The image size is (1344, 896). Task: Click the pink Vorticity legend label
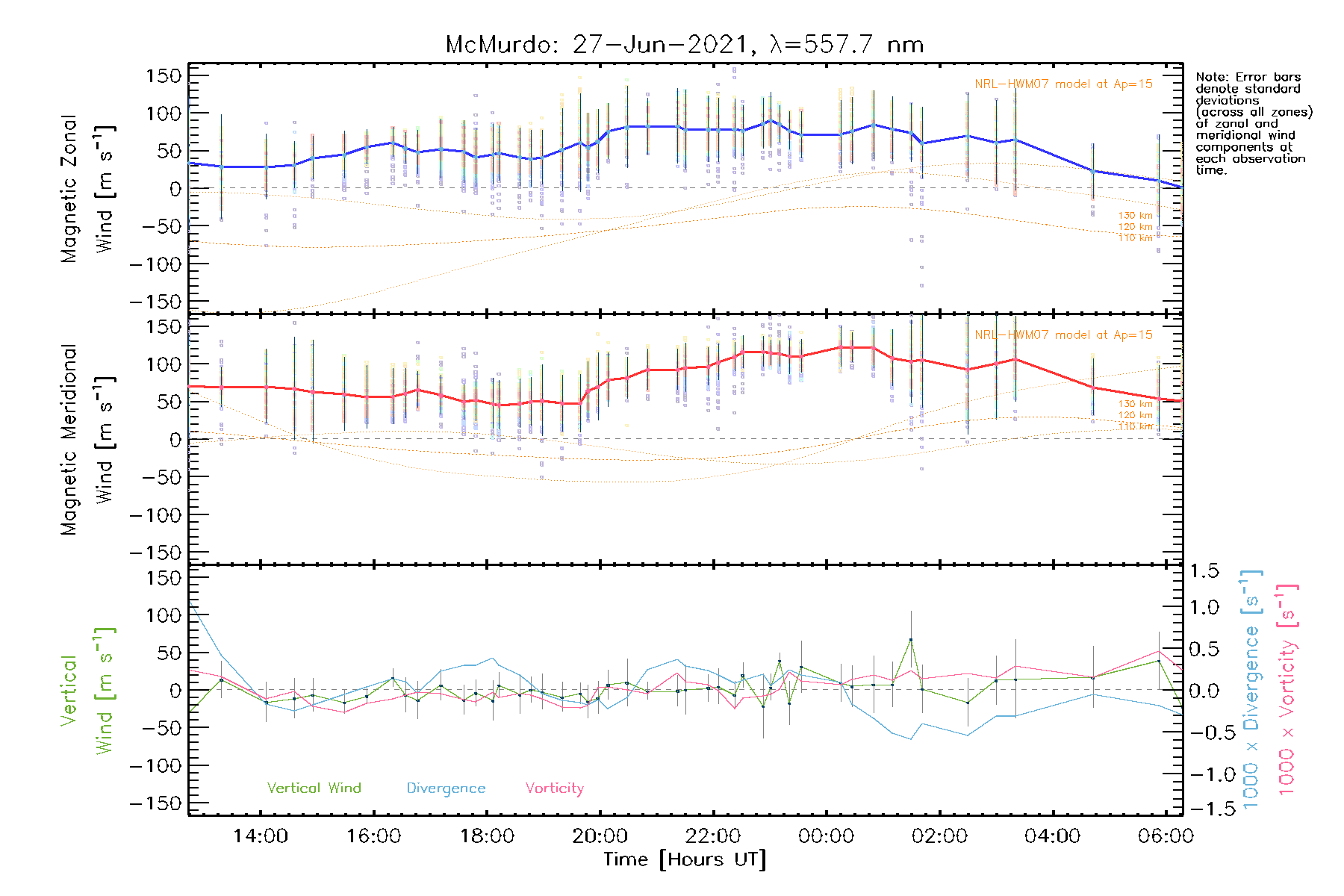click(554, 788)
